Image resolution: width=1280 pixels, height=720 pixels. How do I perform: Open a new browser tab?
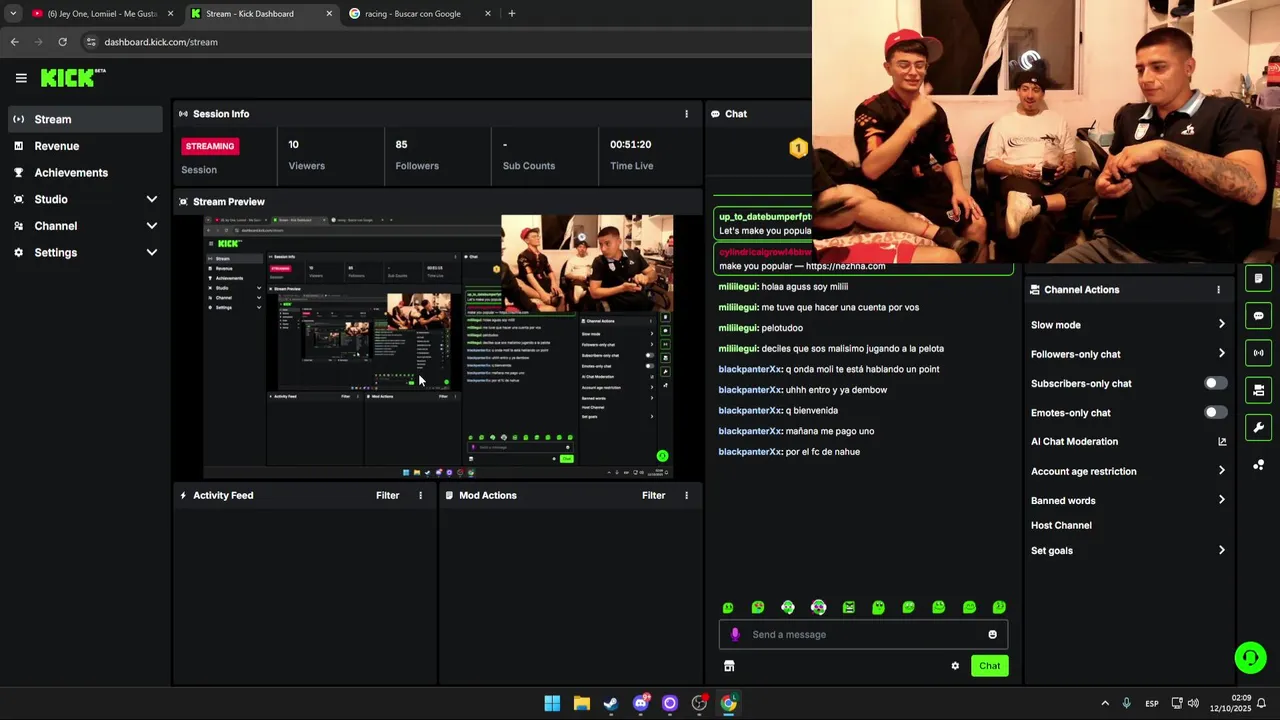(512, 14)
